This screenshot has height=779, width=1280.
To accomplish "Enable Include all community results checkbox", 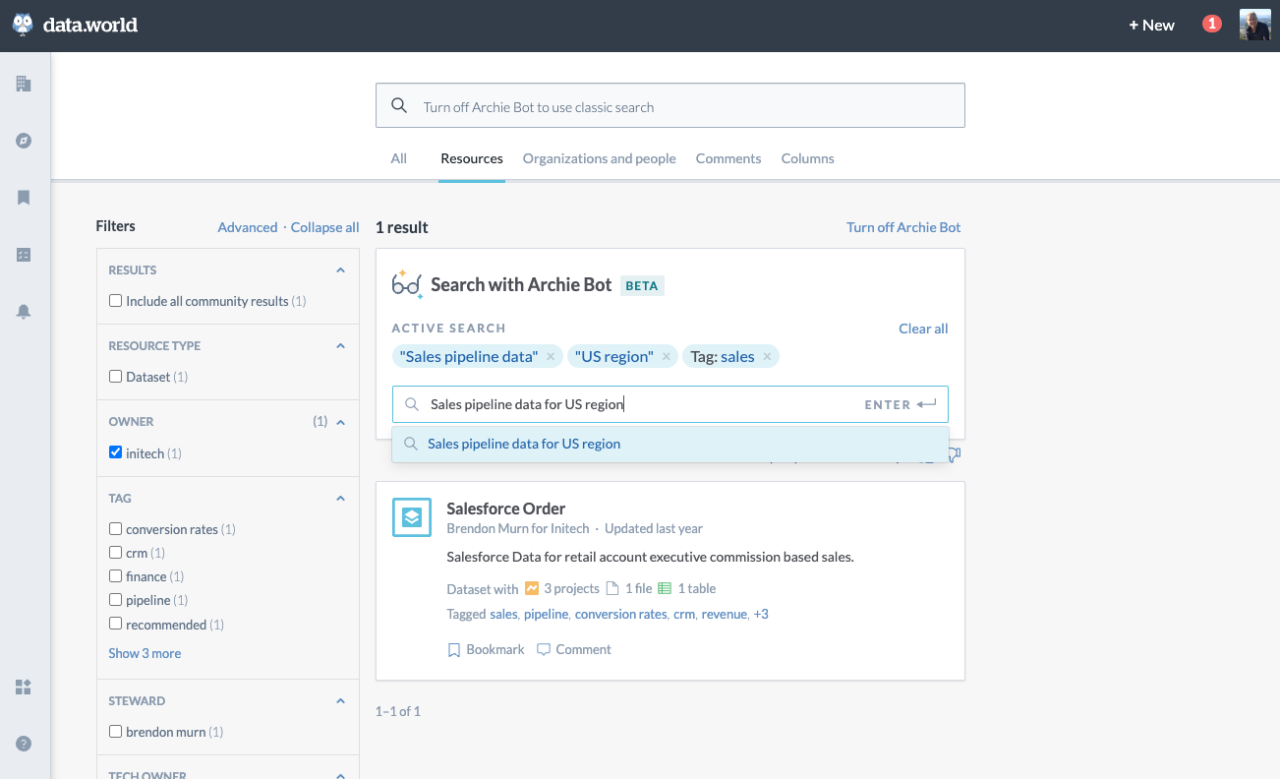I will click(x=116, y=301).
